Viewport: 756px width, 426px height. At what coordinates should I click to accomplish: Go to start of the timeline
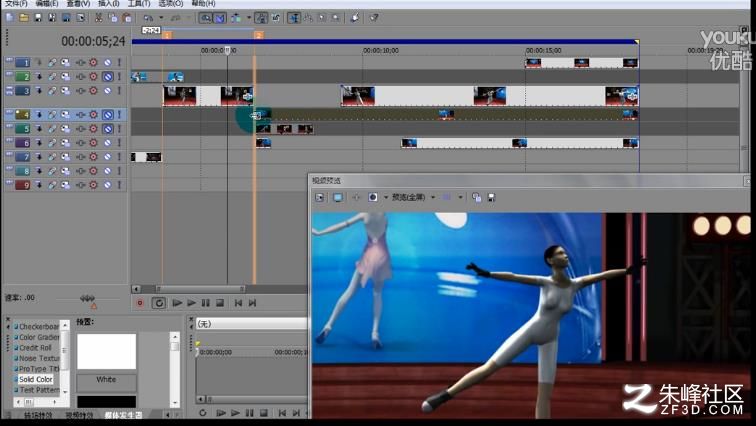pos(238,303)
